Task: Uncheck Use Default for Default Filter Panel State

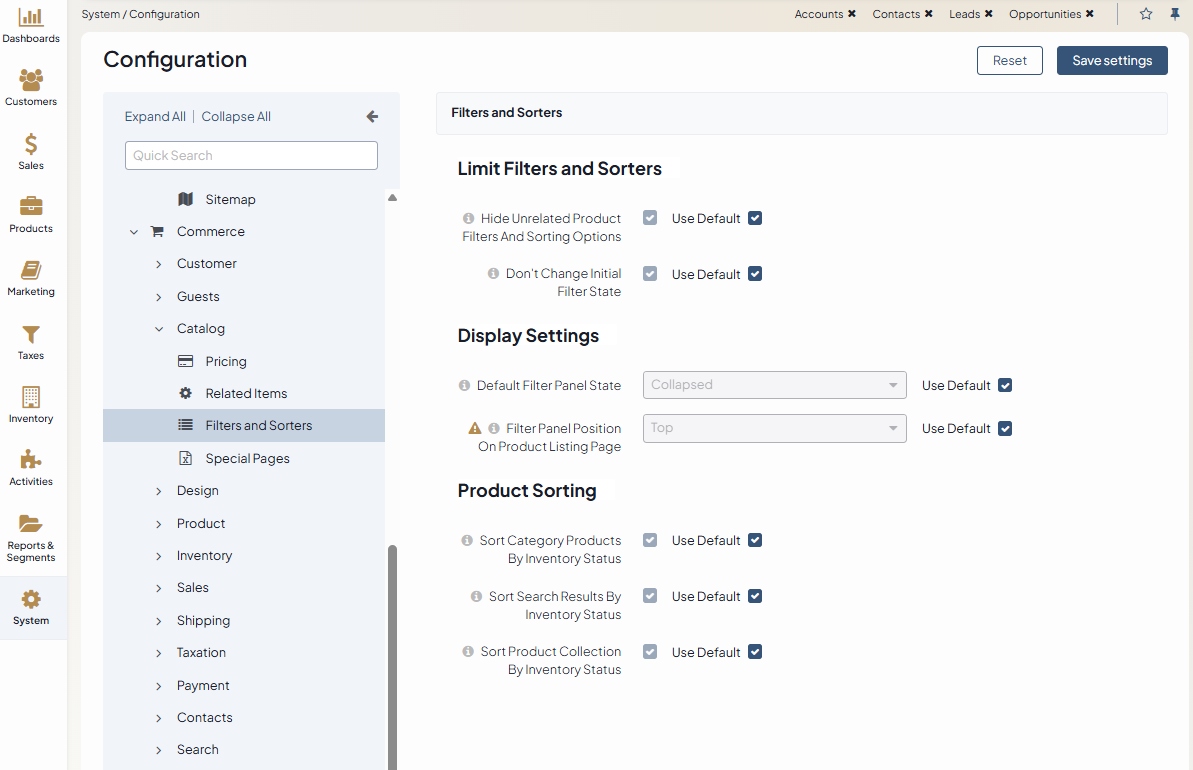Action: click(x=1005, y=386)
